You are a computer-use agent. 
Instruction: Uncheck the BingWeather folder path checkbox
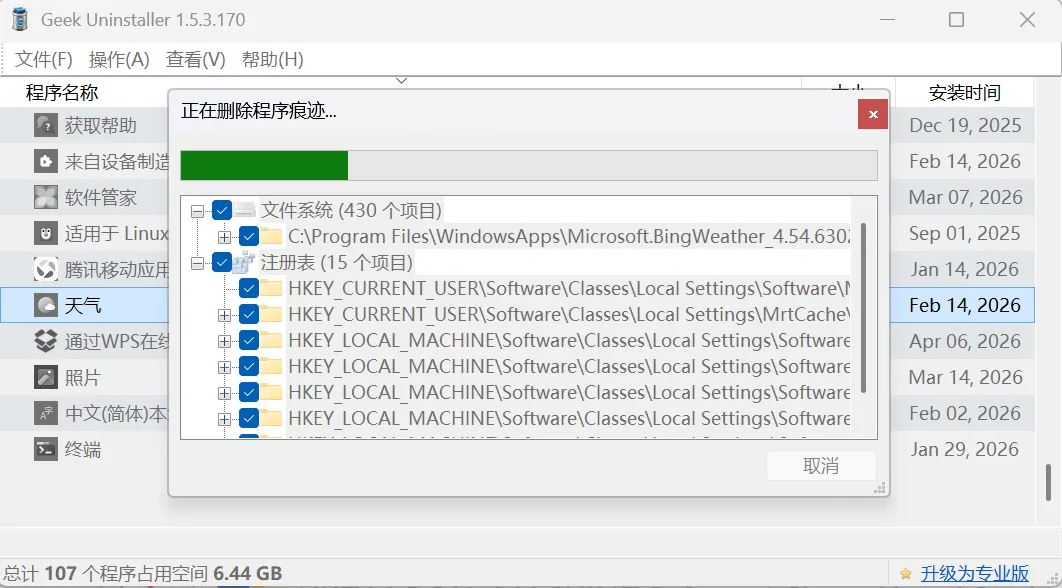pyautogui.click(x=249, y=236)
